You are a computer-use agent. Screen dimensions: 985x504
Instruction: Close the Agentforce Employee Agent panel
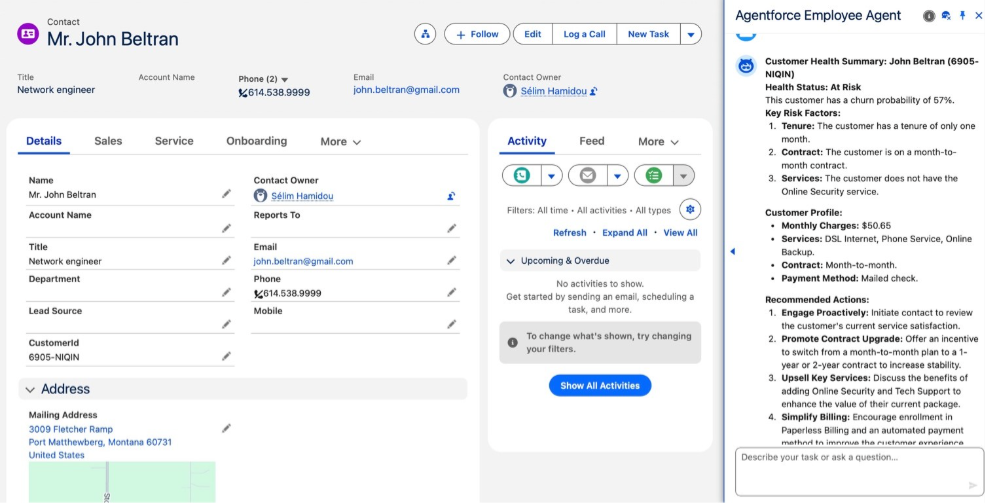978,16
